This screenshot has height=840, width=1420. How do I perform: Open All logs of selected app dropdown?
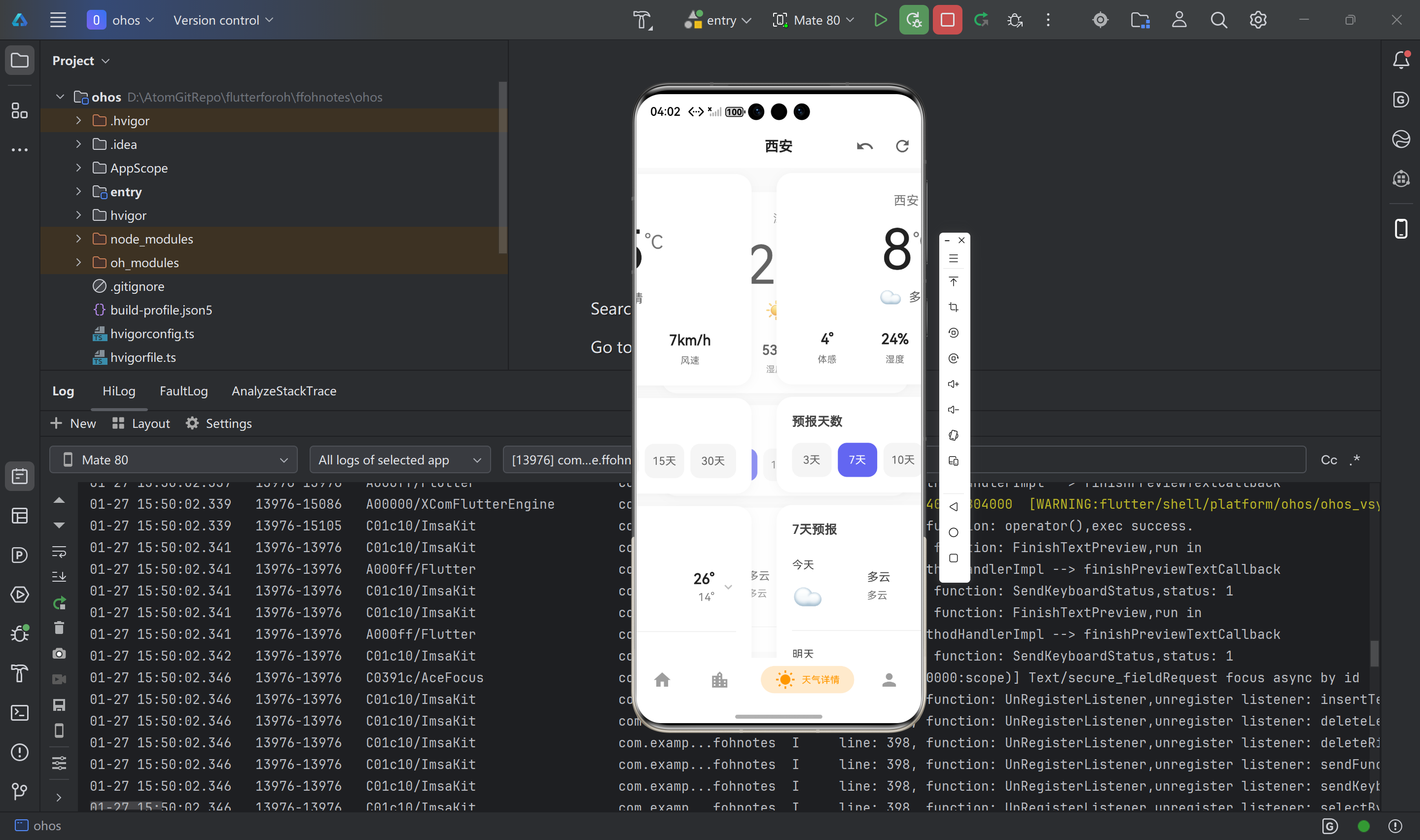399,459
